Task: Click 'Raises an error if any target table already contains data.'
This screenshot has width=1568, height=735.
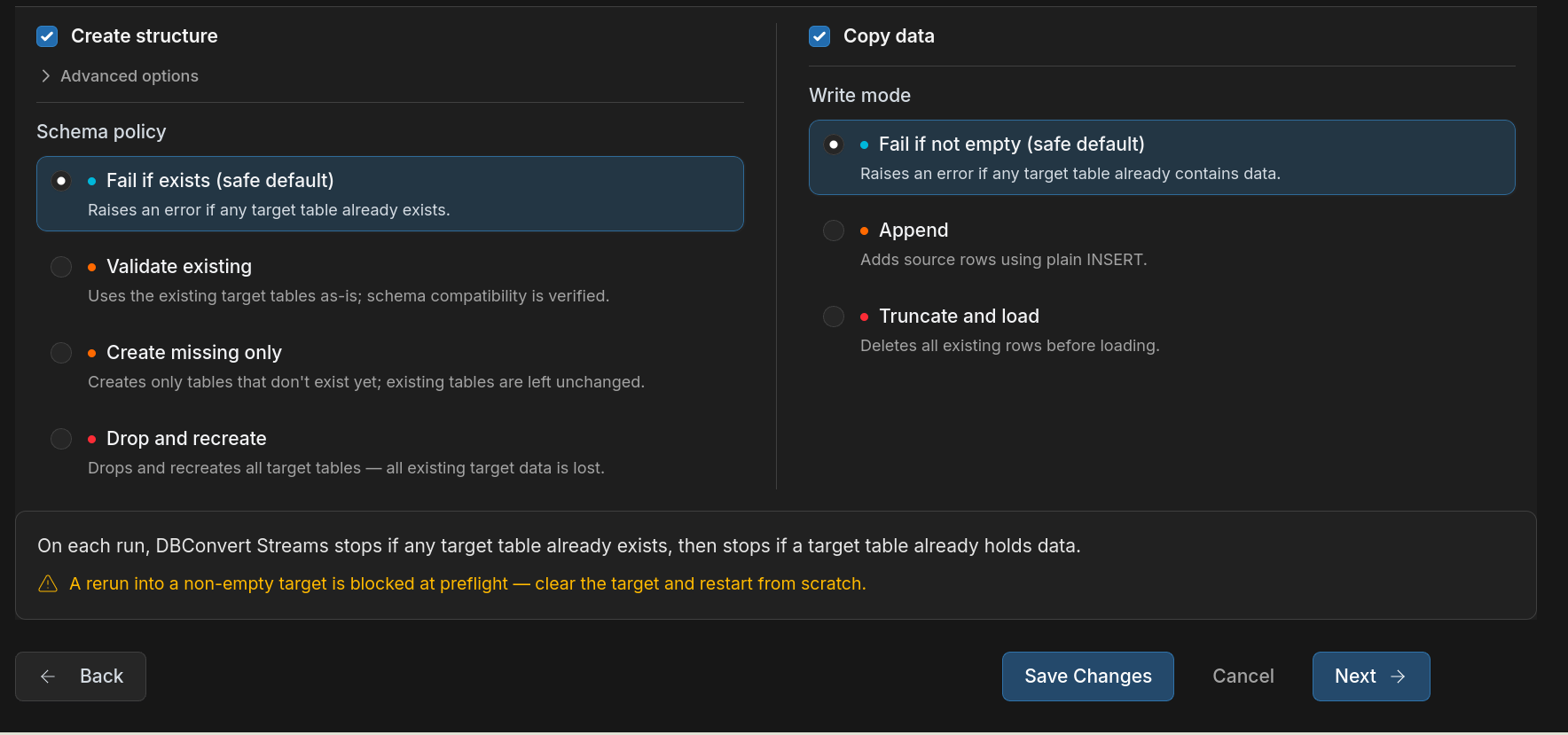Action: 1070,174
